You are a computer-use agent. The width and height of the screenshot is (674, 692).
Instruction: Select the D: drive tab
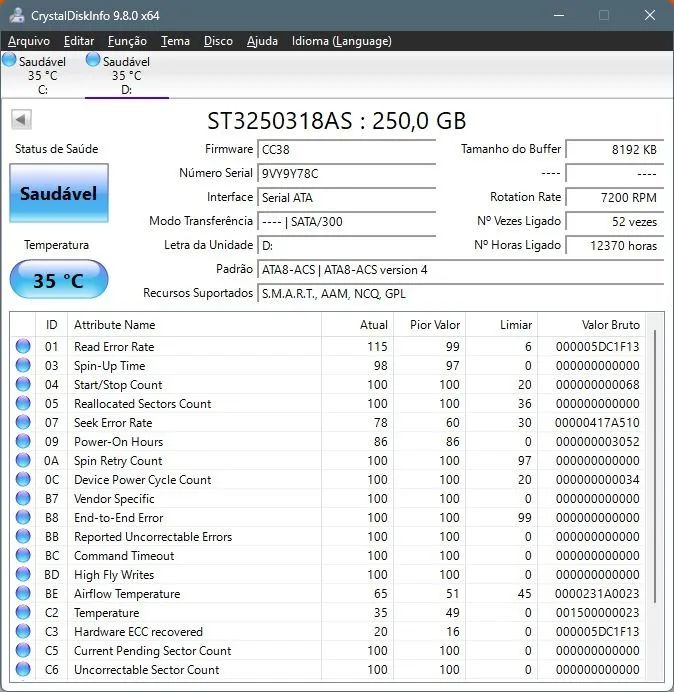pyautogui.click(x=127, y=75)
